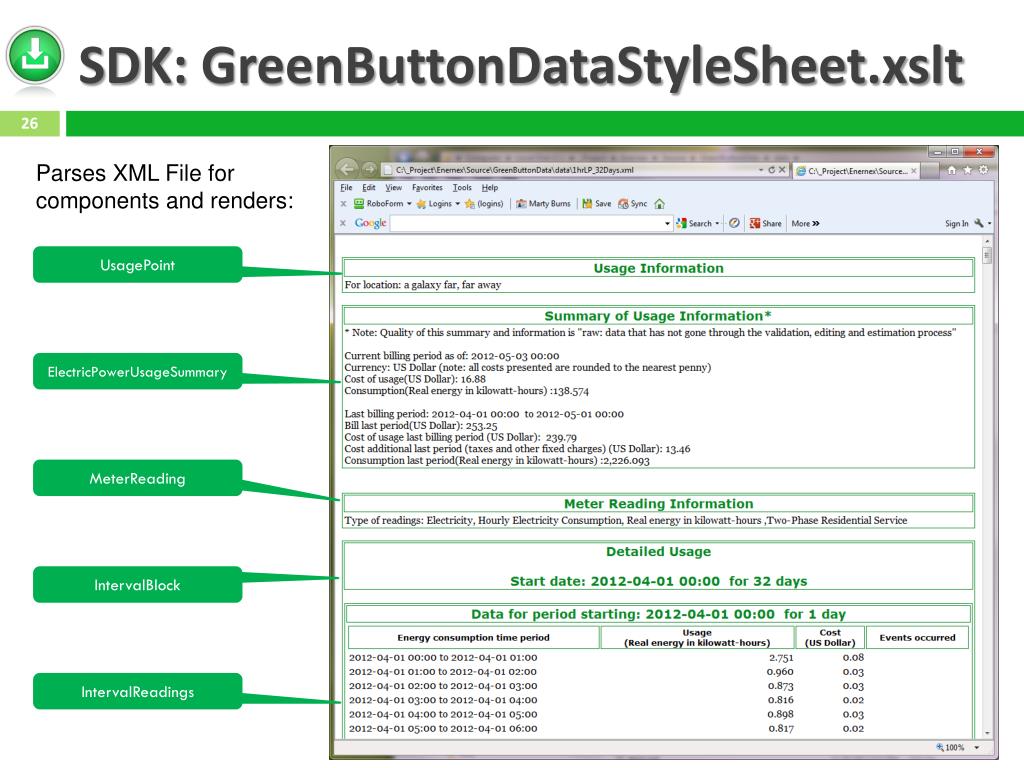Click into the Google toolbar search field
The image size is (1024, 768).
pyautogui.click(x=526, y=223)
